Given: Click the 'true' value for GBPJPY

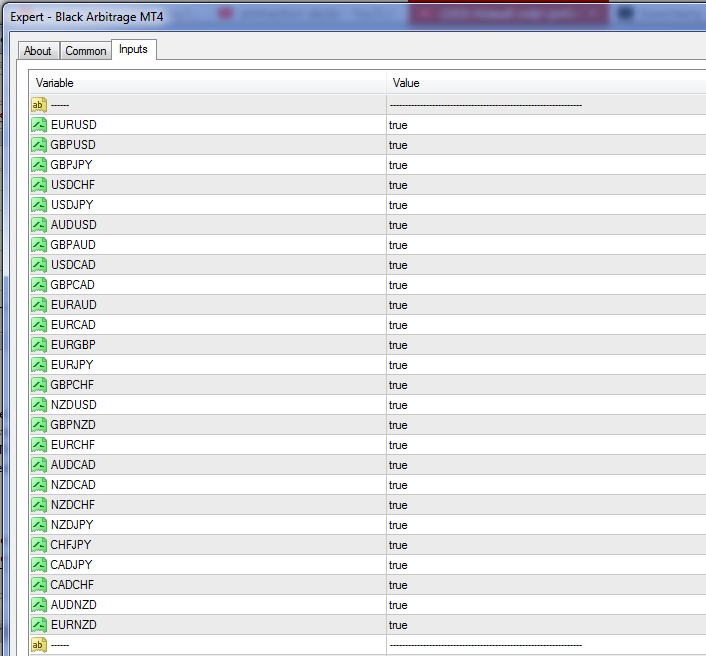Looking at the screenshot, I should pyautogui.click(x=398, y=165).
